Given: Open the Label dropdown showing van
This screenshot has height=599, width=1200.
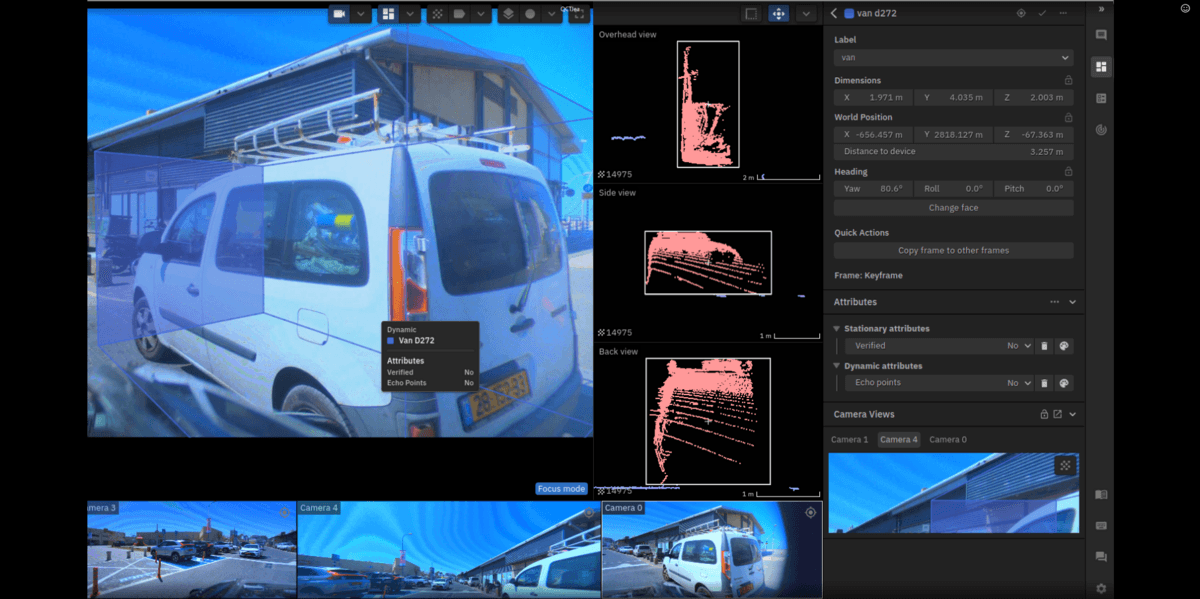Looking at the screenshot, I should pos(953,58).
